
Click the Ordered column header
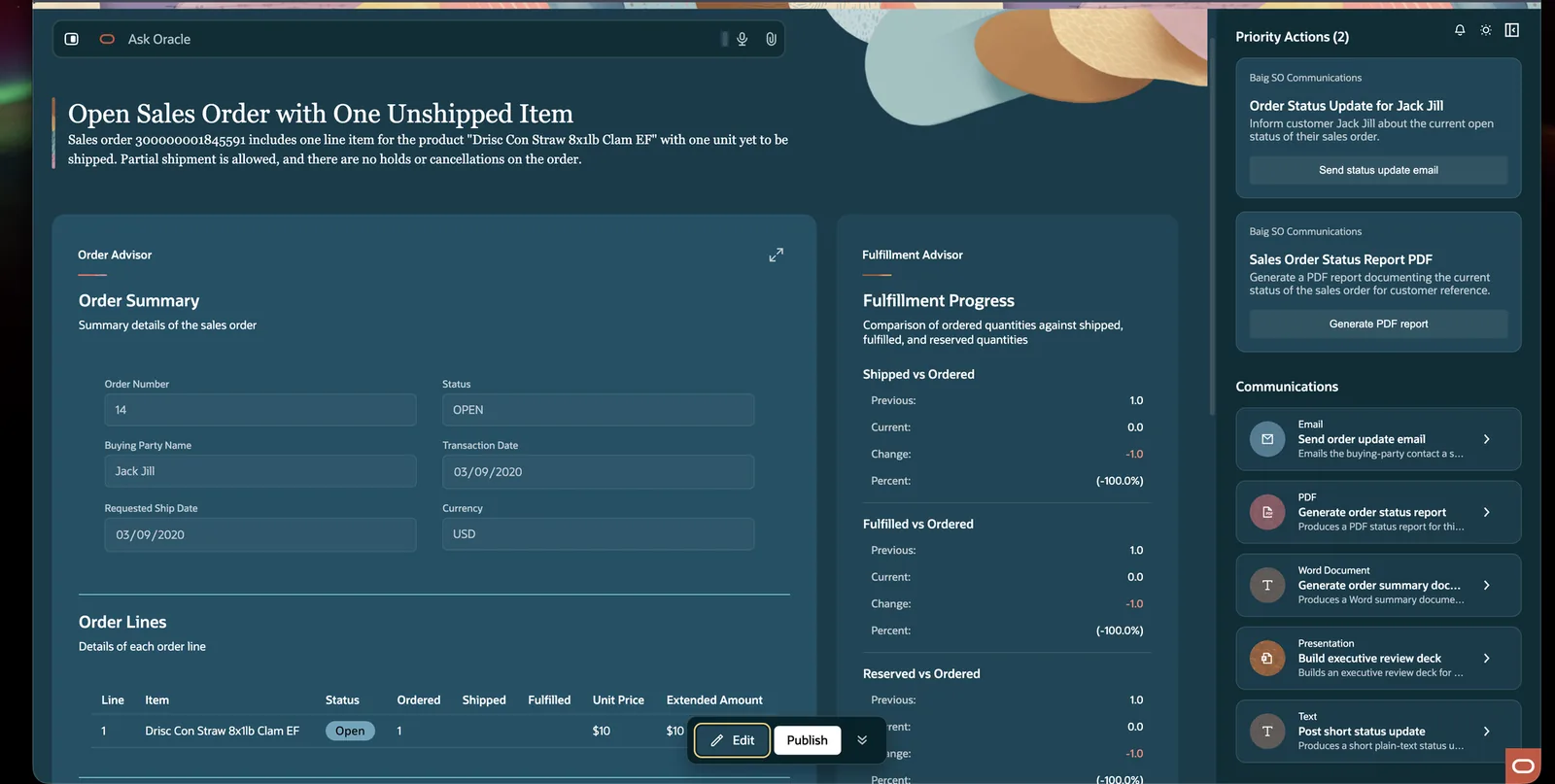click(419, 699)
